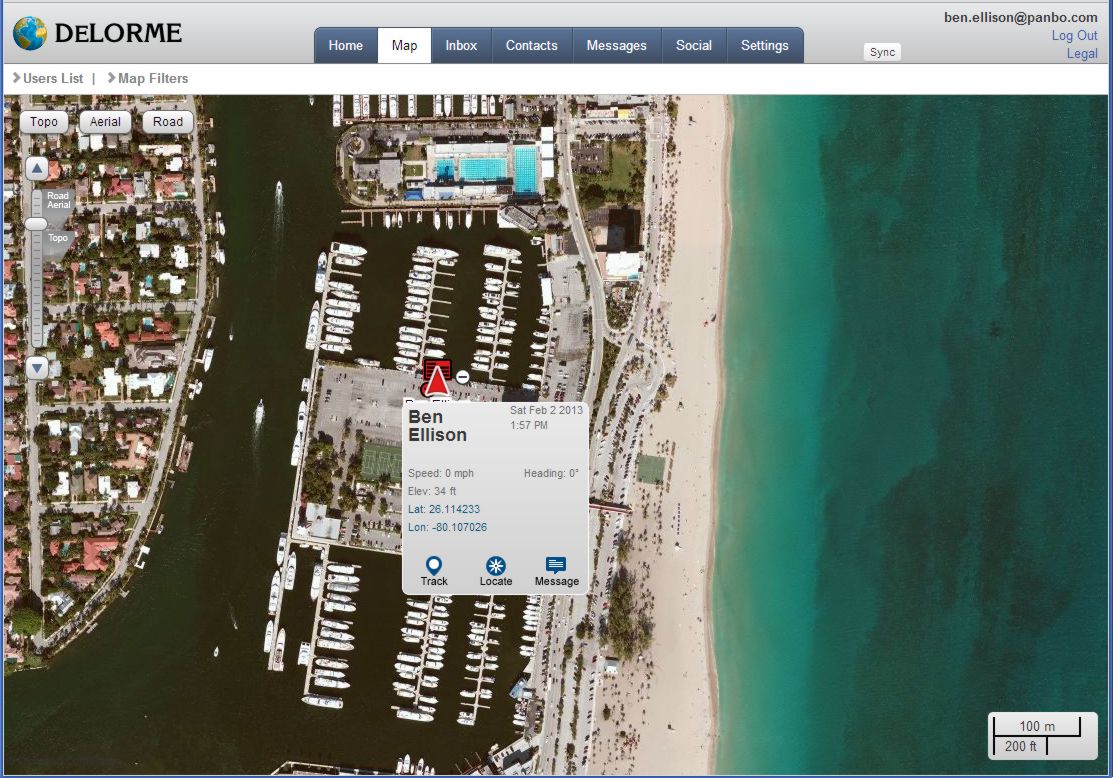This screenshot has height=778, width=1113.
Task: Click the 100 m / 200 ft map scale
Action: 1043,736
